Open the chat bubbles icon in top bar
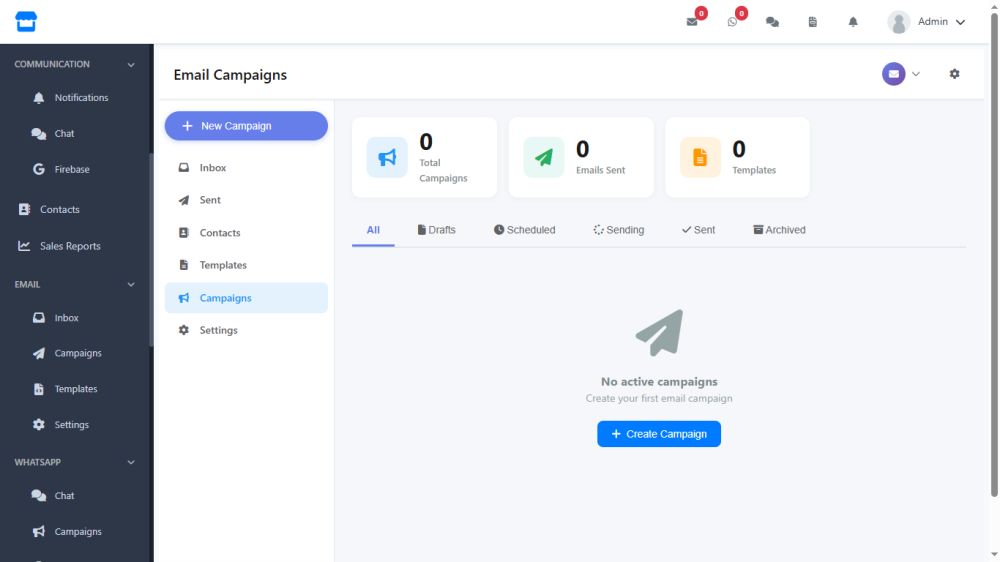The height and width of the screenshot is (562, 1000). coord(772,22)
